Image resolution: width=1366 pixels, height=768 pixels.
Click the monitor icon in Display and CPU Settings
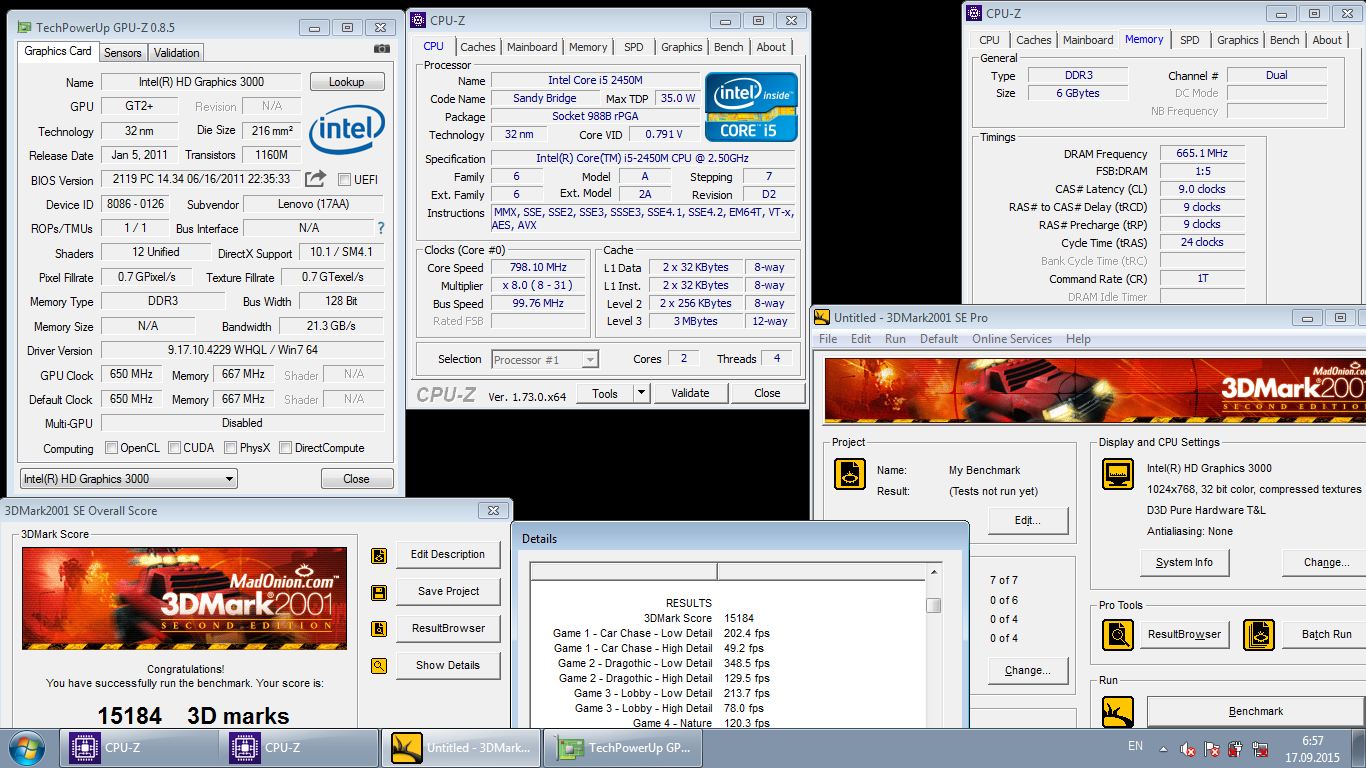tap(1117, 474)
